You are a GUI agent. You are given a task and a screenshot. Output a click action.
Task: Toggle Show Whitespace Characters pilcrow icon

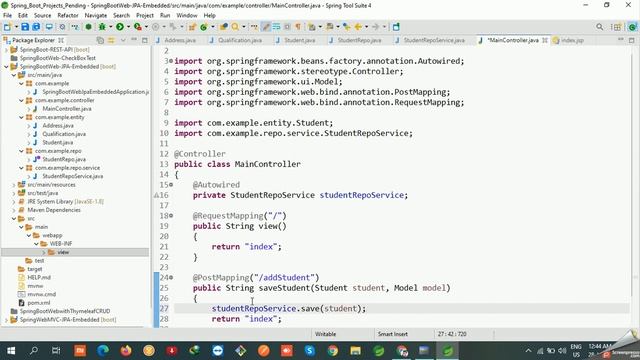298,27
